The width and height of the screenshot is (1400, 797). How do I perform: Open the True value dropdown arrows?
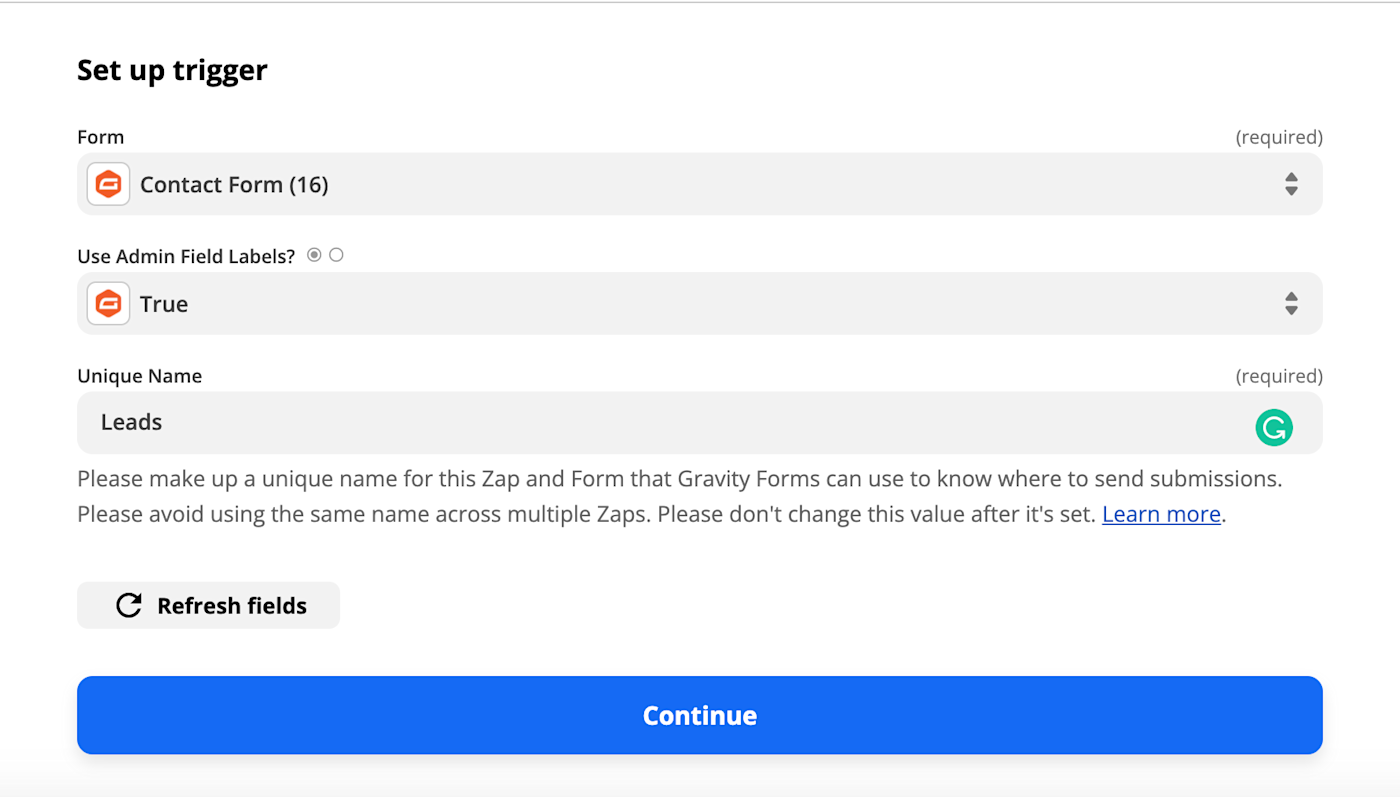pos(1291,304)
